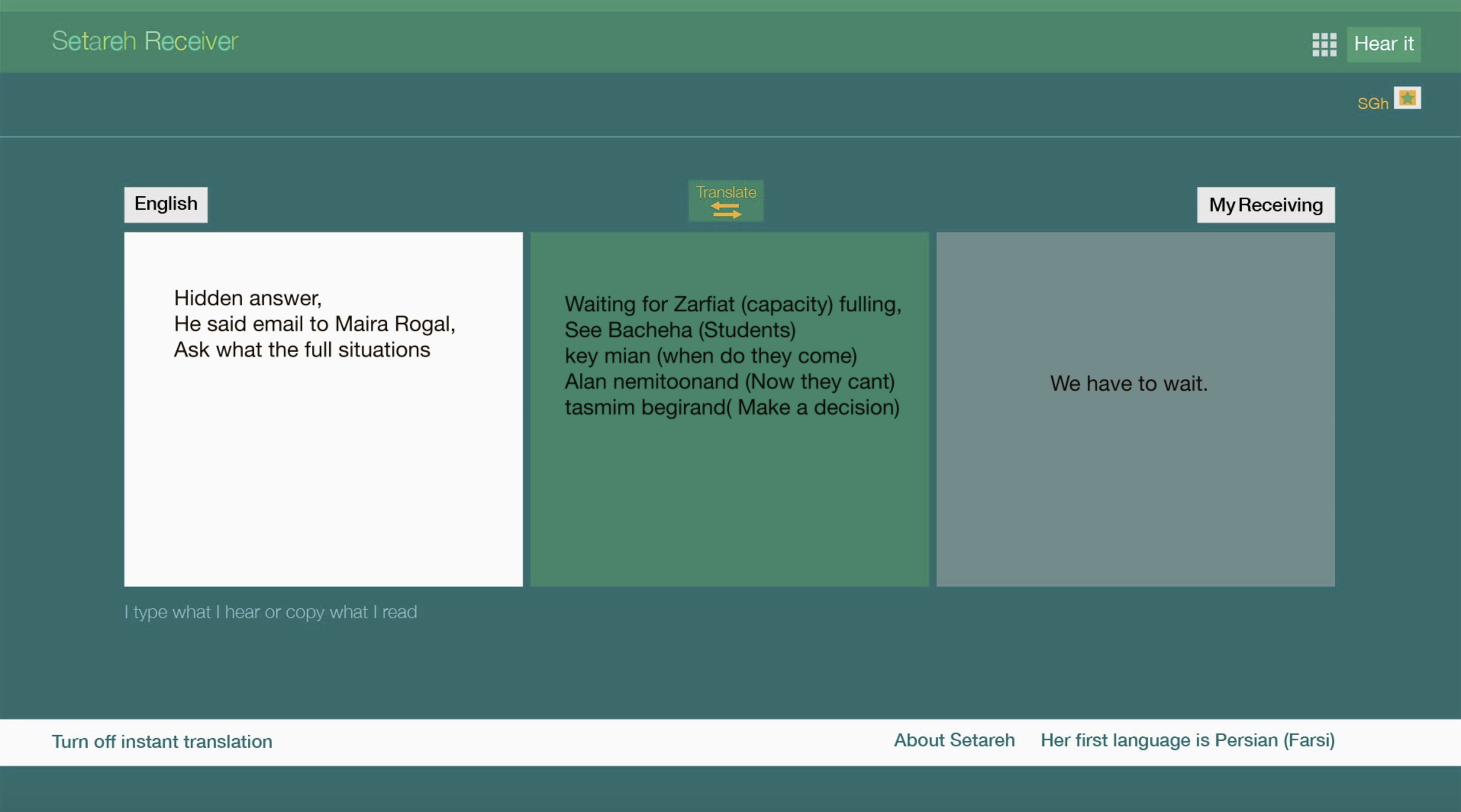Image resolution: width=1461 pixels, height=812 pixels.
Task: Click the 'tasmim begirand' translation line
Action: tap(732, 408)
